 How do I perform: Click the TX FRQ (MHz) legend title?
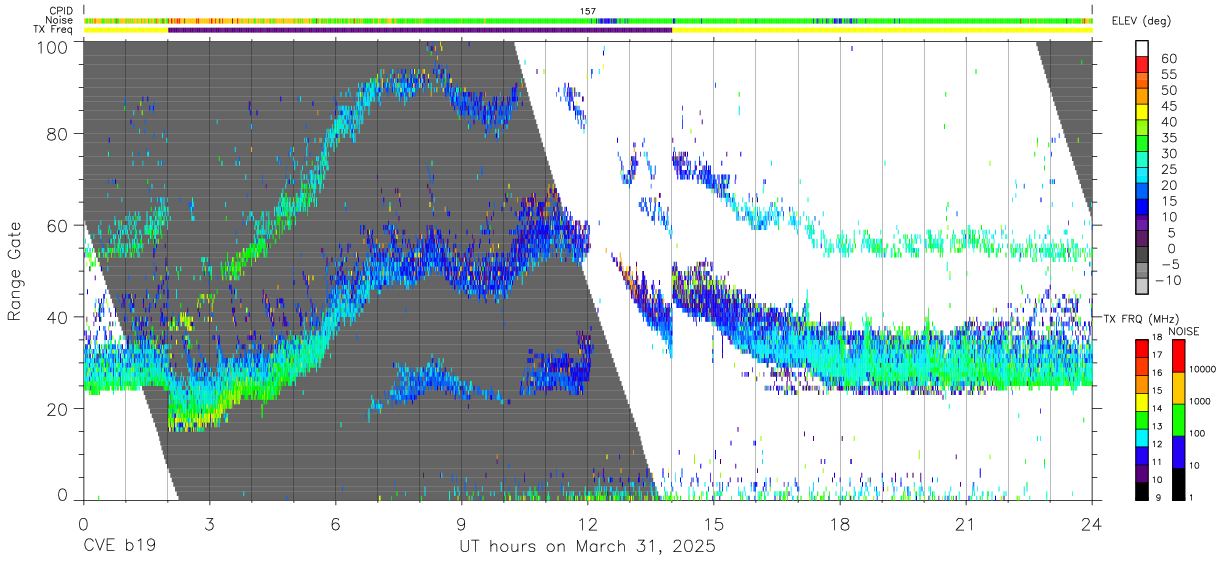pos(1139,319)
